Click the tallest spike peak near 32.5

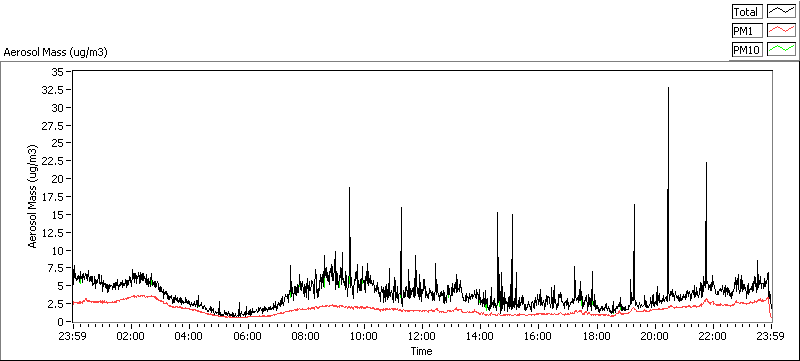coord(668,88)
